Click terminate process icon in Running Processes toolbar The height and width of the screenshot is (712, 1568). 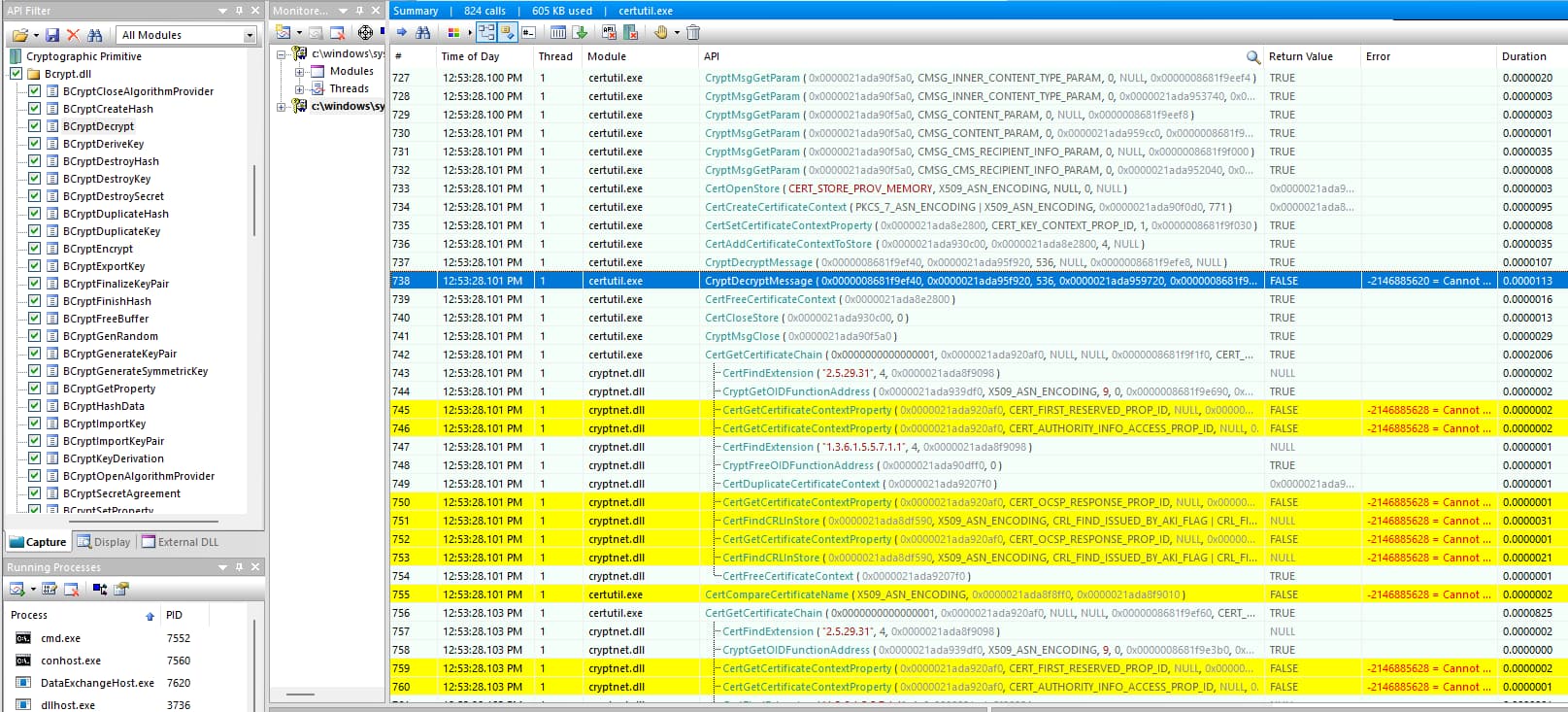pos(71,589)
